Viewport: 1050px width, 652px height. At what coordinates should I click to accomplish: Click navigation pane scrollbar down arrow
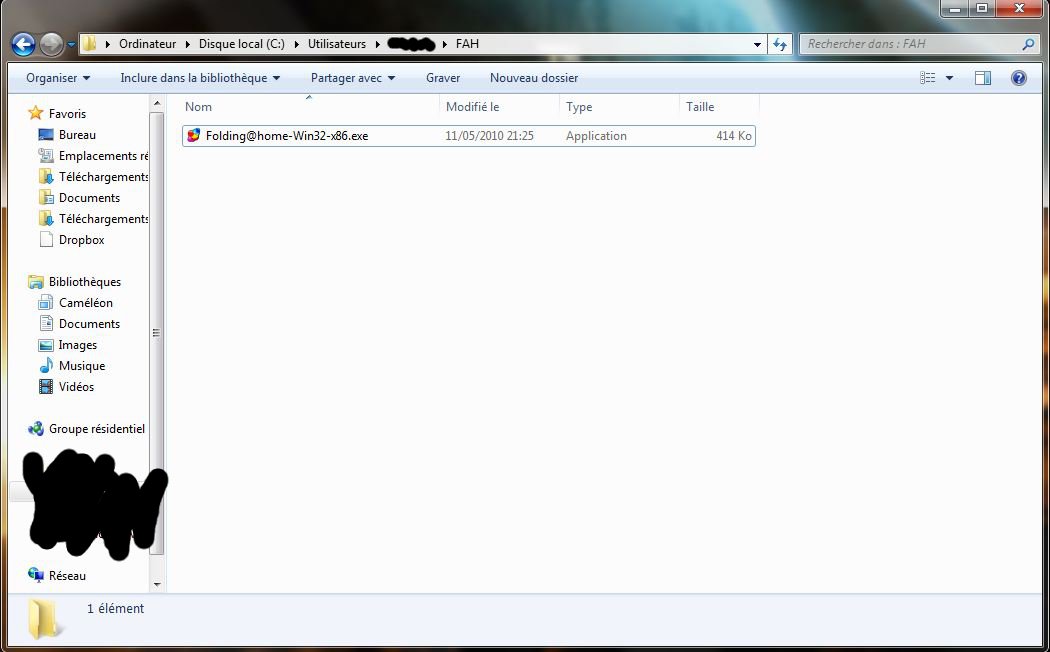click(x=157, y=584)
